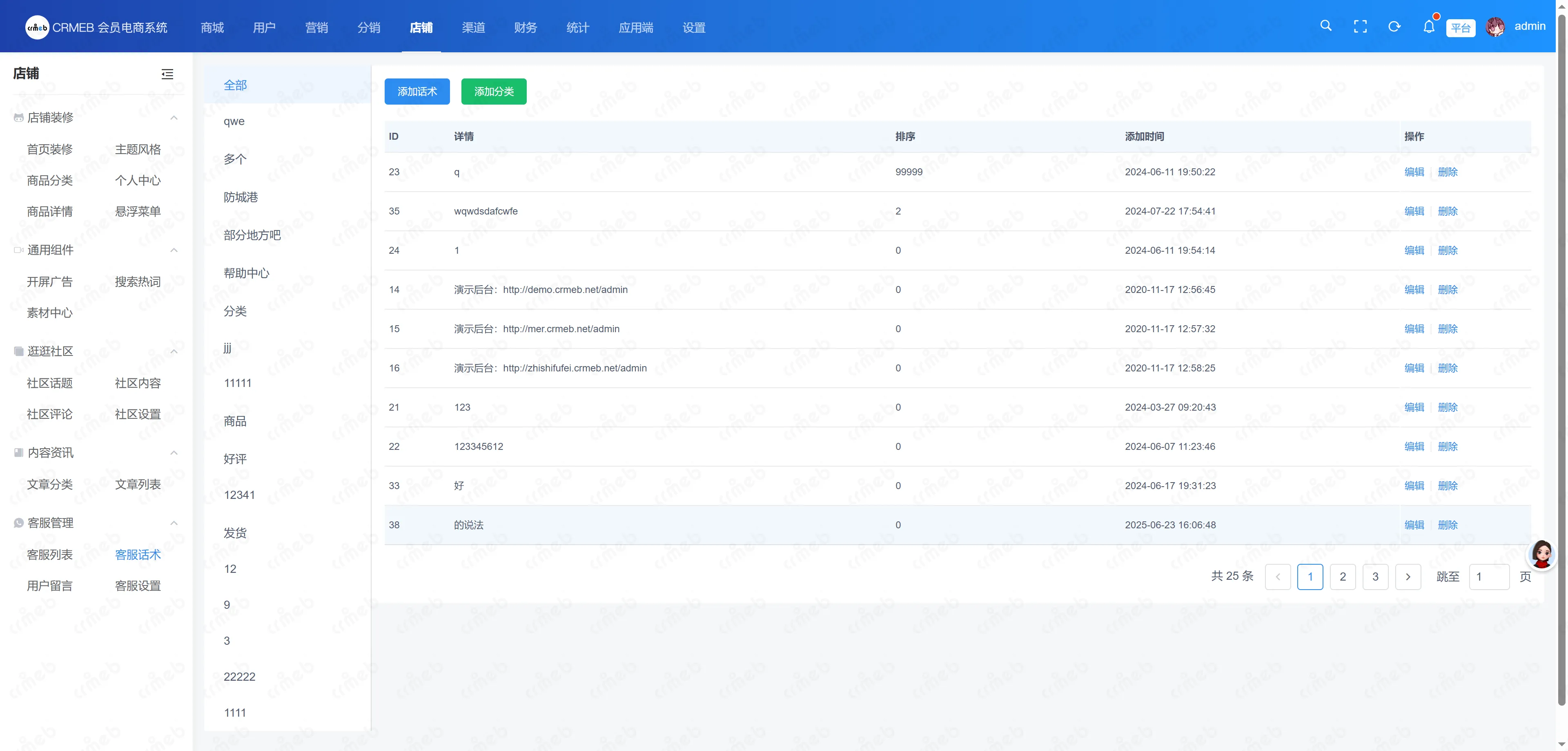Open 主题风格 in the sidebar
The width and height of the screenshot is (1568, 751).
tap(138, 149)
